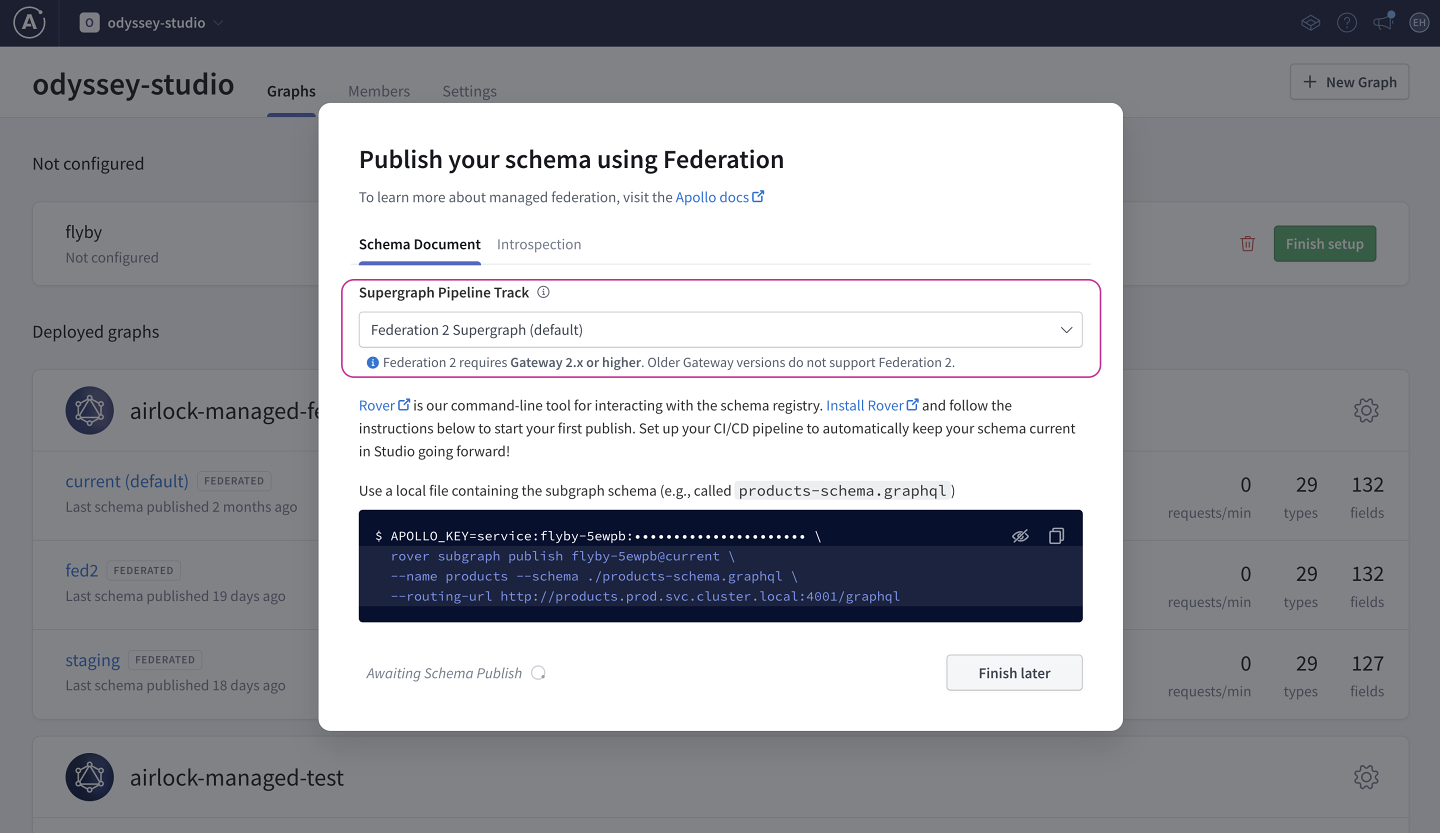Open settings gear for airlock-managed-test graph
This screenshot has height=833, width=1440.
coord(1366,777)
